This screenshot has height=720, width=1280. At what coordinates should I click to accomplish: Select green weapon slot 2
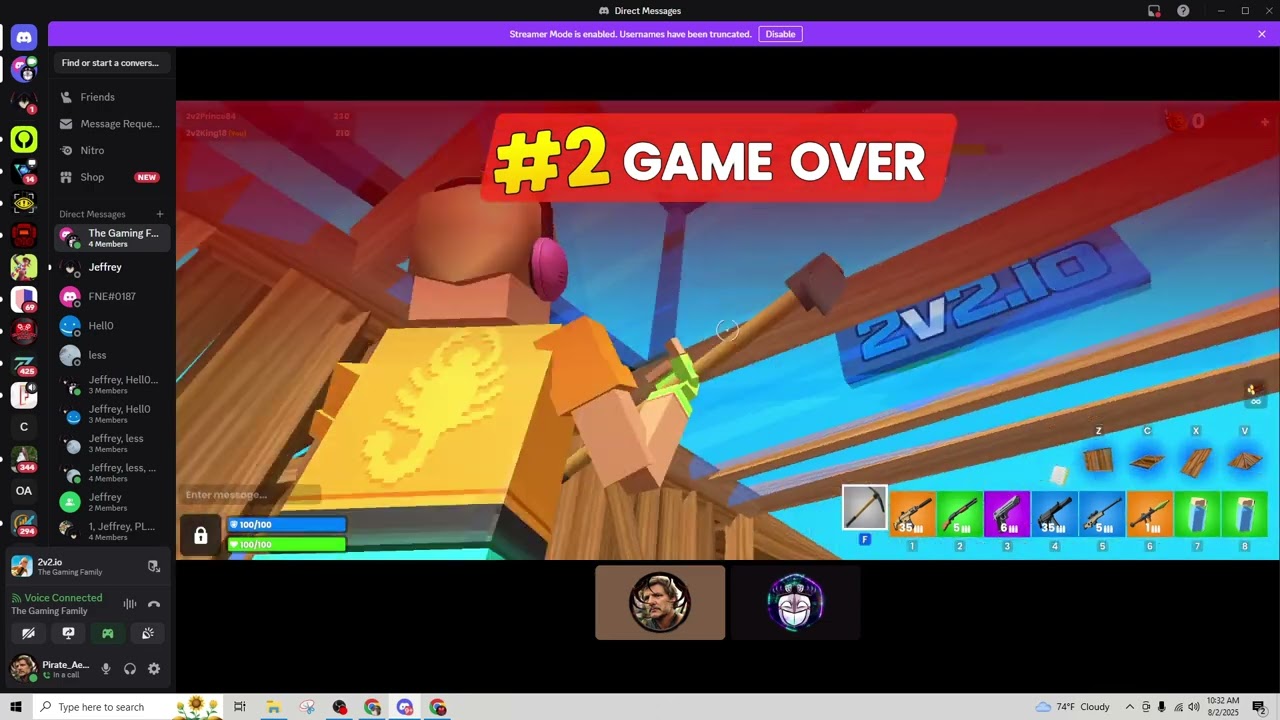(960, 515)
